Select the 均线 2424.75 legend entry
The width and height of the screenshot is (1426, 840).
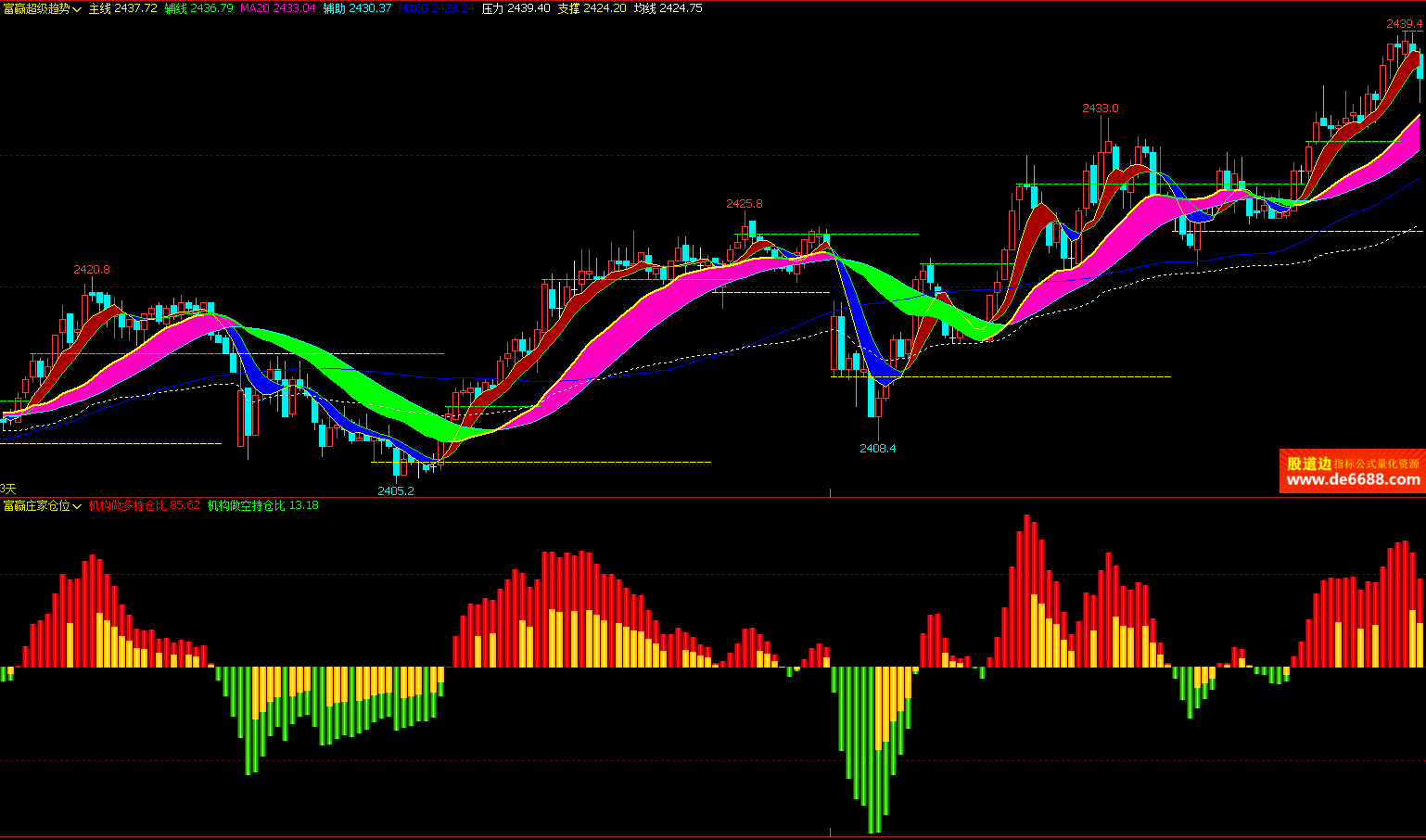click(668, 8)
